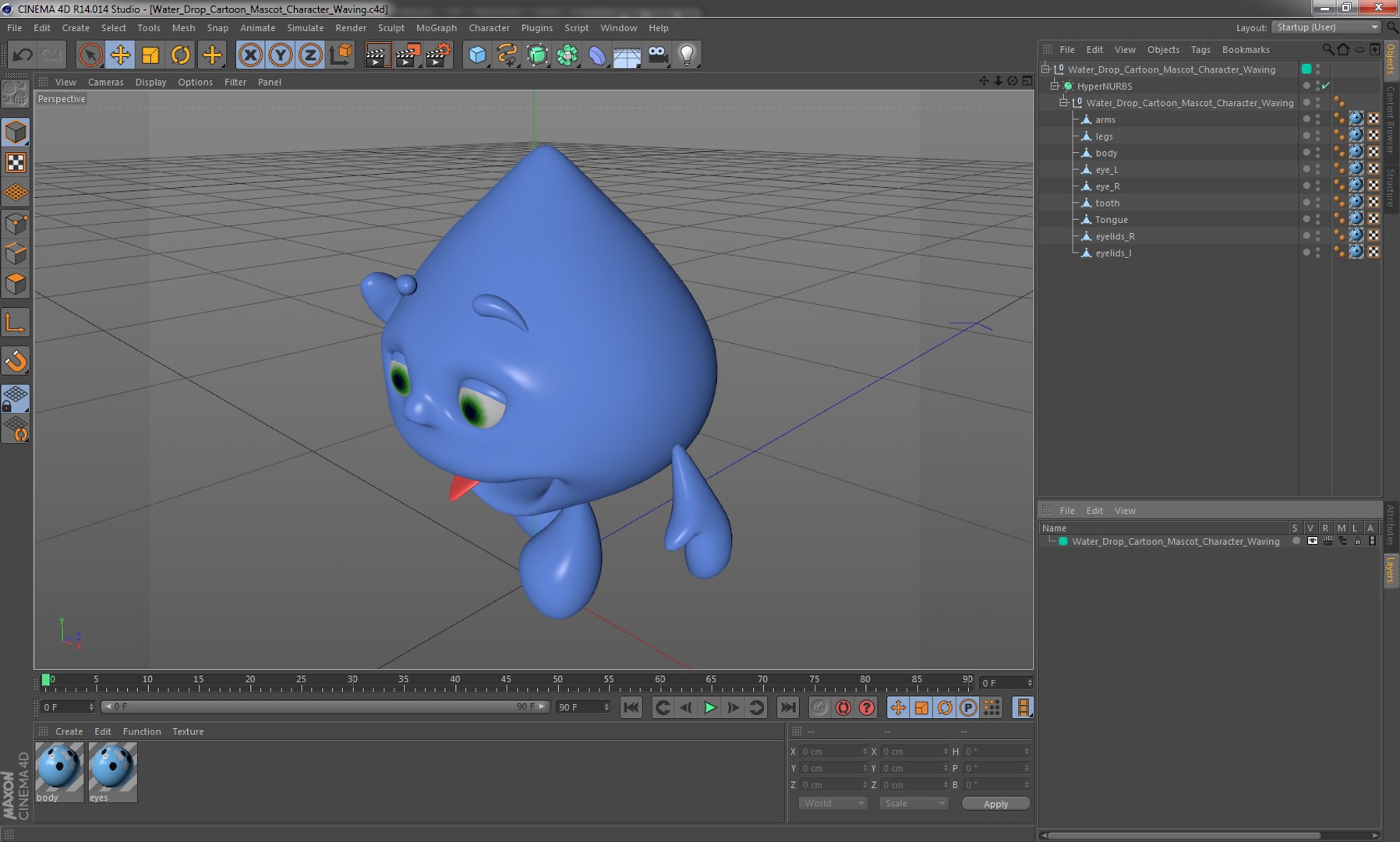Go to end of animation

click(788, 707)
